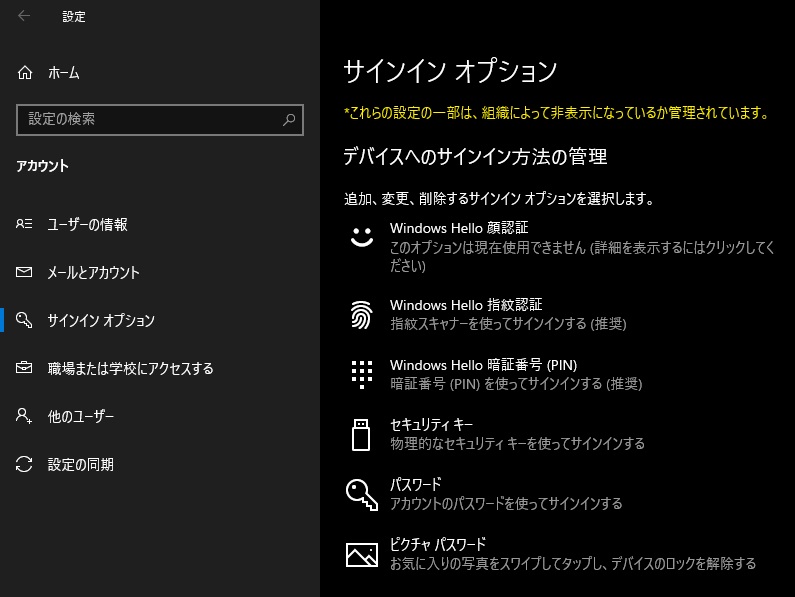Expand Windows Hello 顔認証 option
The height and width of the screenshot is (597, 795).
click(x=560, y=247)
